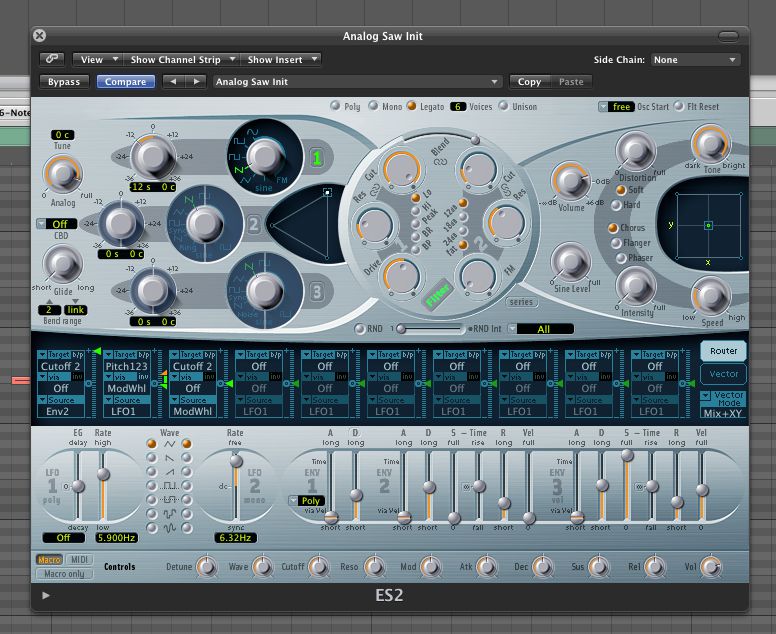
Task: Select Mono voice mode
Action: (373, 105)
